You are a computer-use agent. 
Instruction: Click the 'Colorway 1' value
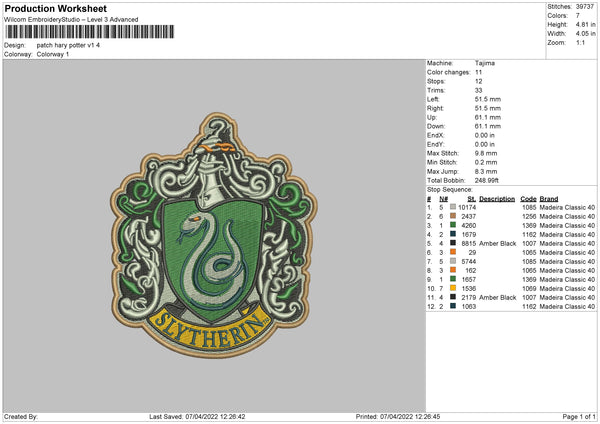(53, 54)
